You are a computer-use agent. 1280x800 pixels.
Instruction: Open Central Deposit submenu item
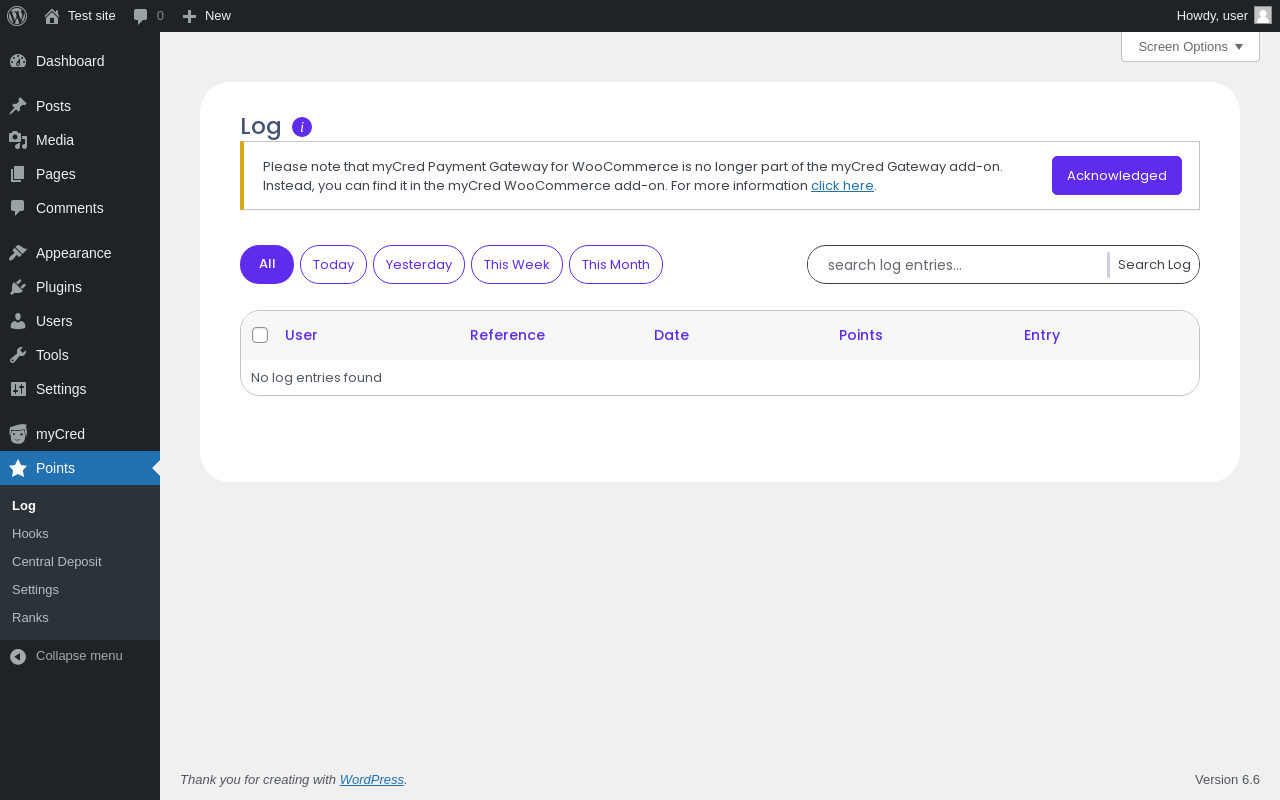click(x=57, y=562)
